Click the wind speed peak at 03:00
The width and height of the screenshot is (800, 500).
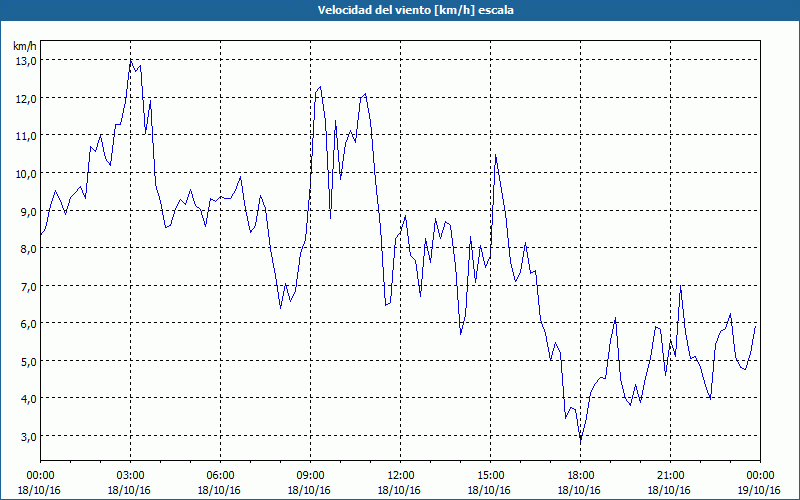coord(131,61)
